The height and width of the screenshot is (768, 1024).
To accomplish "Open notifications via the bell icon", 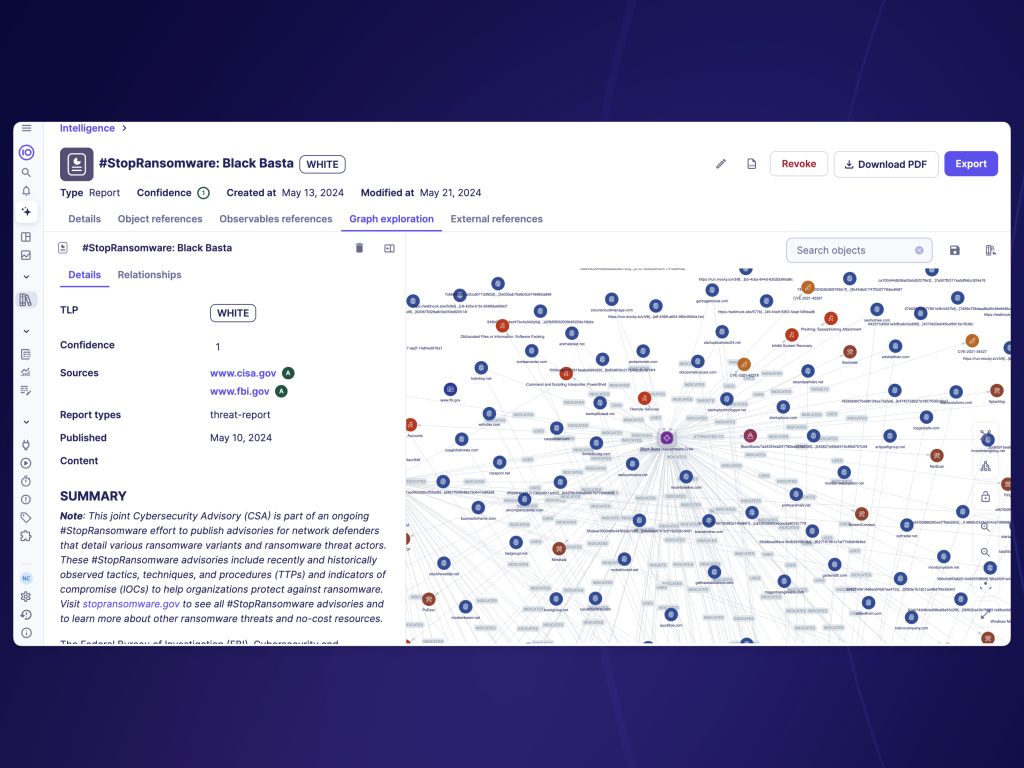I will (x=26, y=191).
